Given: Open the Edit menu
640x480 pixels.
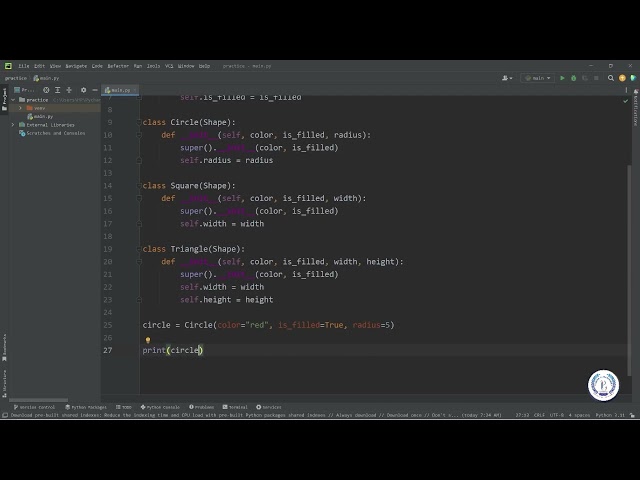Looking at the screenshot, I should pos(39,66).
